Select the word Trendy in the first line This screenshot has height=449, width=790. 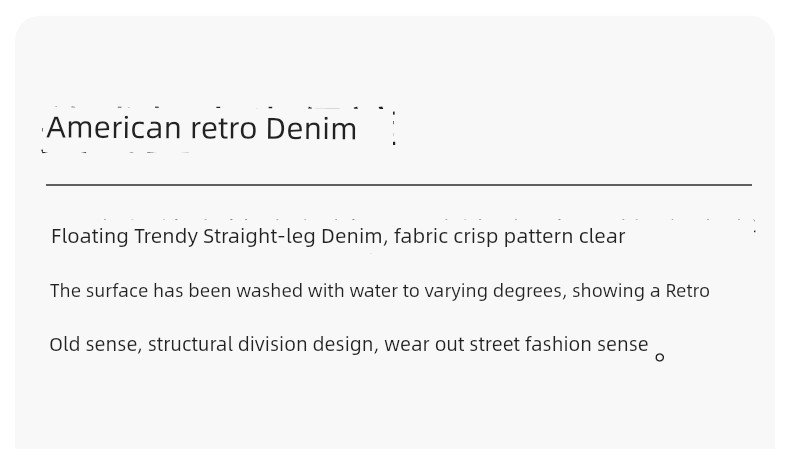pyautogui.click(x=166, y=236)
